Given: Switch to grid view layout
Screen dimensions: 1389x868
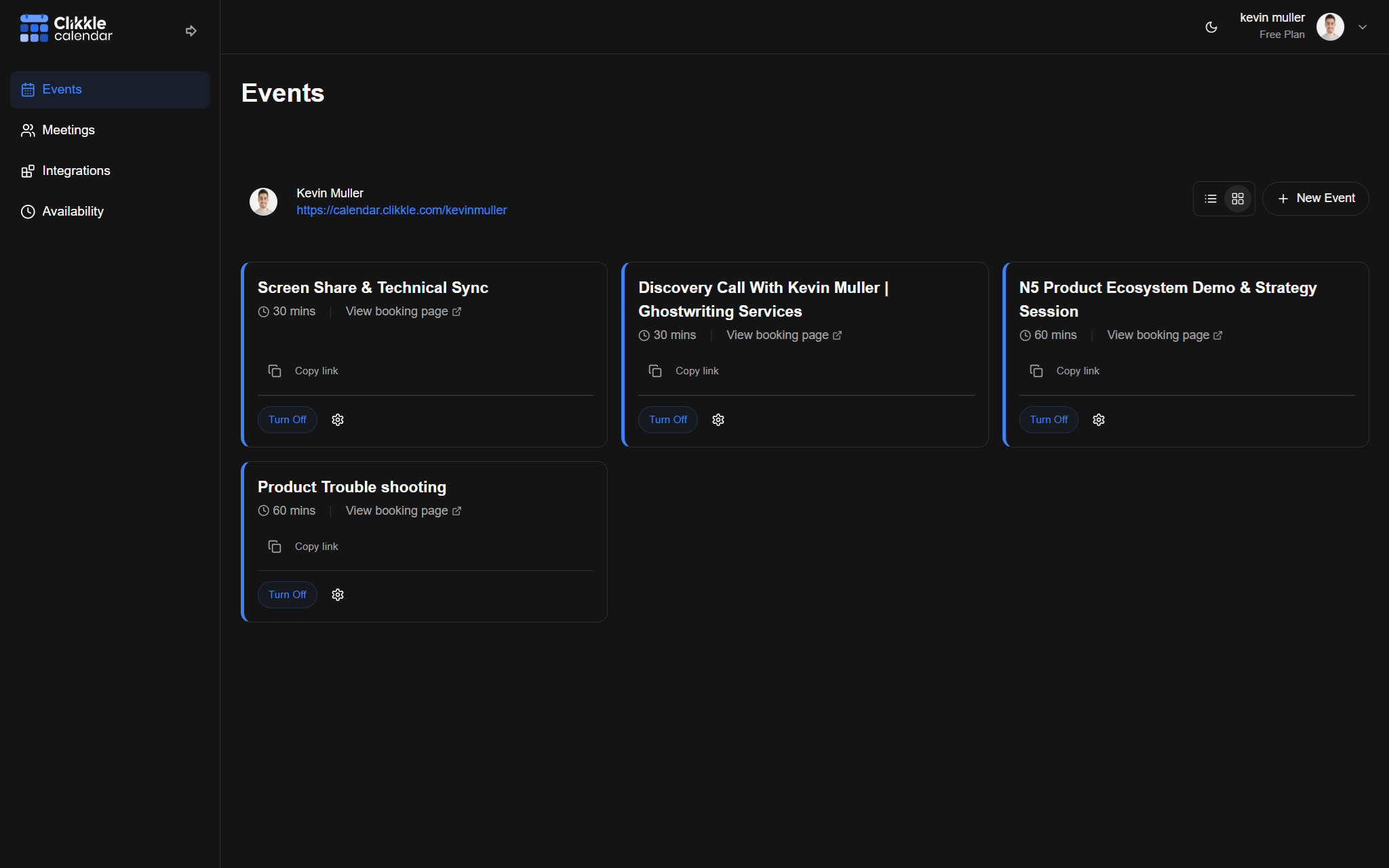Looking at the screenshot, I should click(1238, 199).
